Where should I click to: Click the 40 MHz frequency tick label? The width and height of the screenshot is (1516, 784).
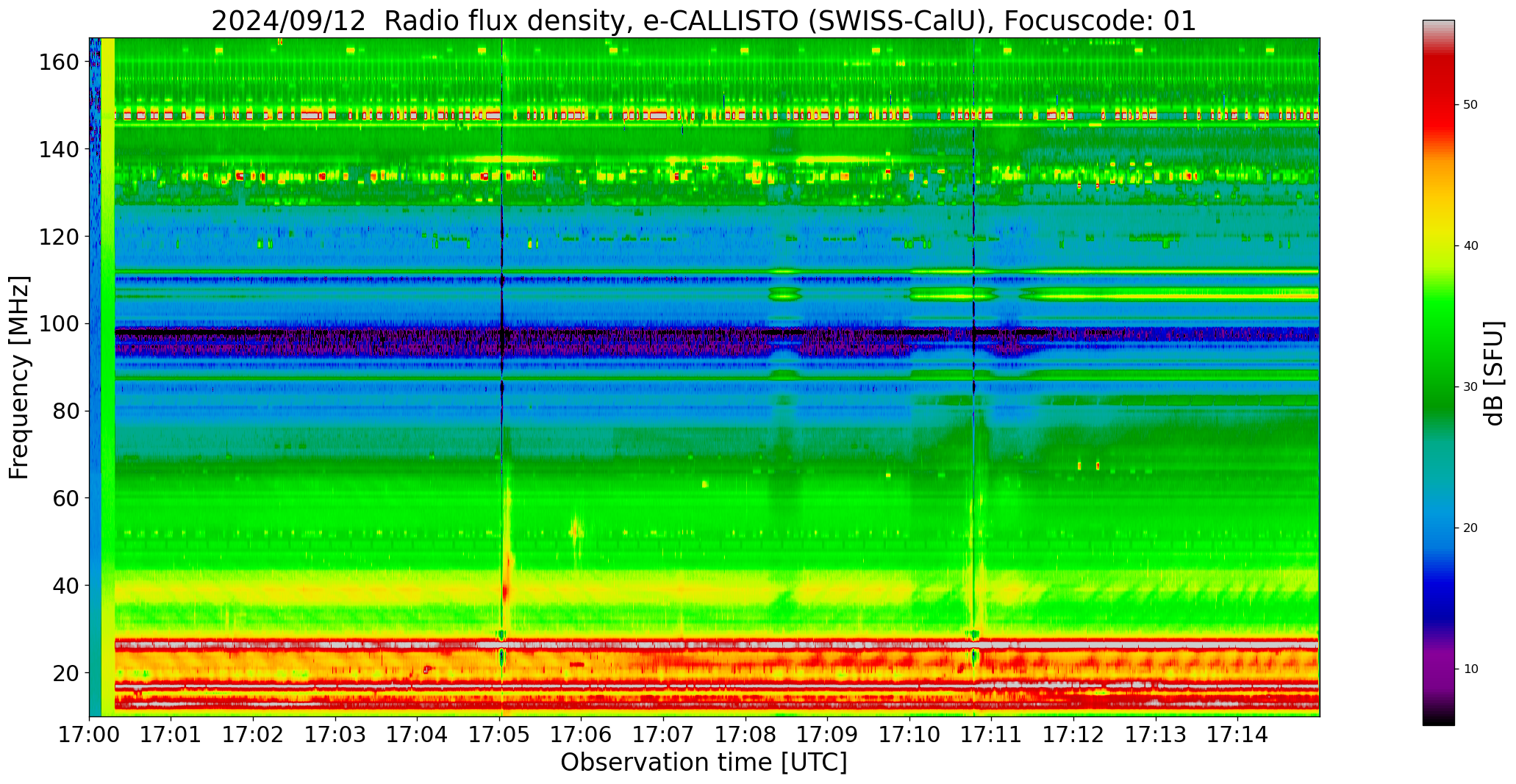coord(65,586)
